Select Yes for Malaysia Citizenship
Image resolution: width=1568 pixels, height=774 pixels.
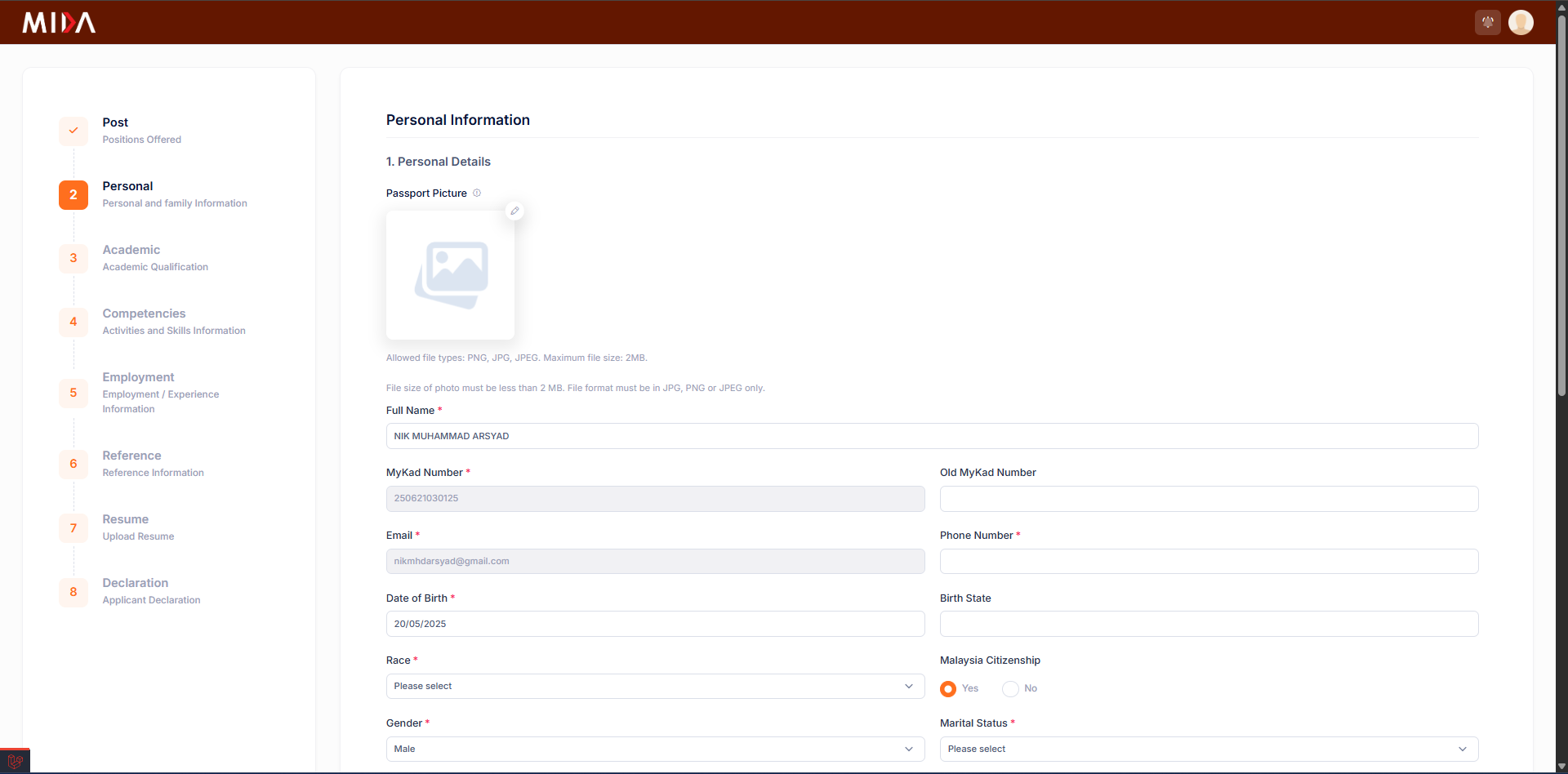948,689
